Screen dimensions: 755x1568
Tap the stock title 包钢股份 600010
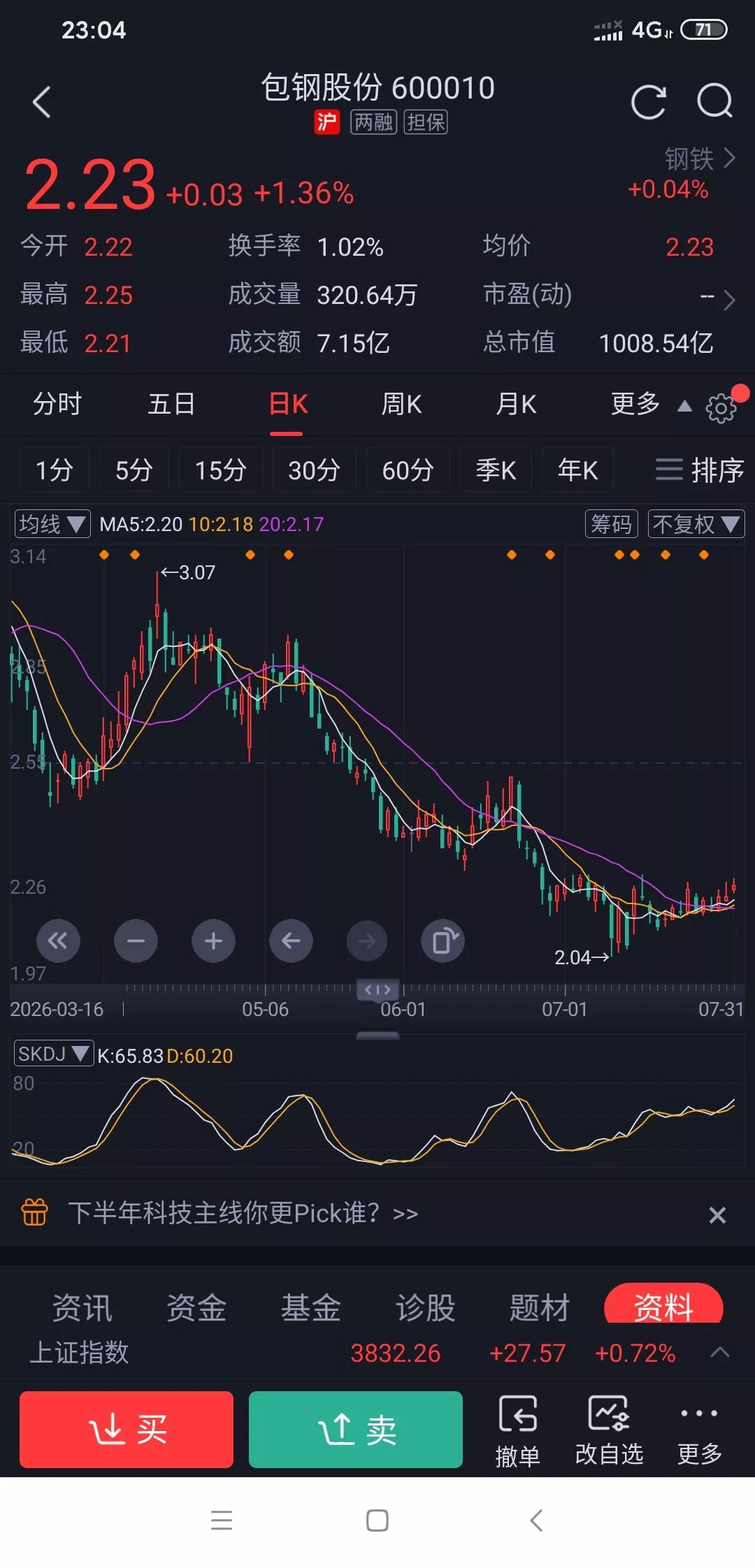click(378, 88)
